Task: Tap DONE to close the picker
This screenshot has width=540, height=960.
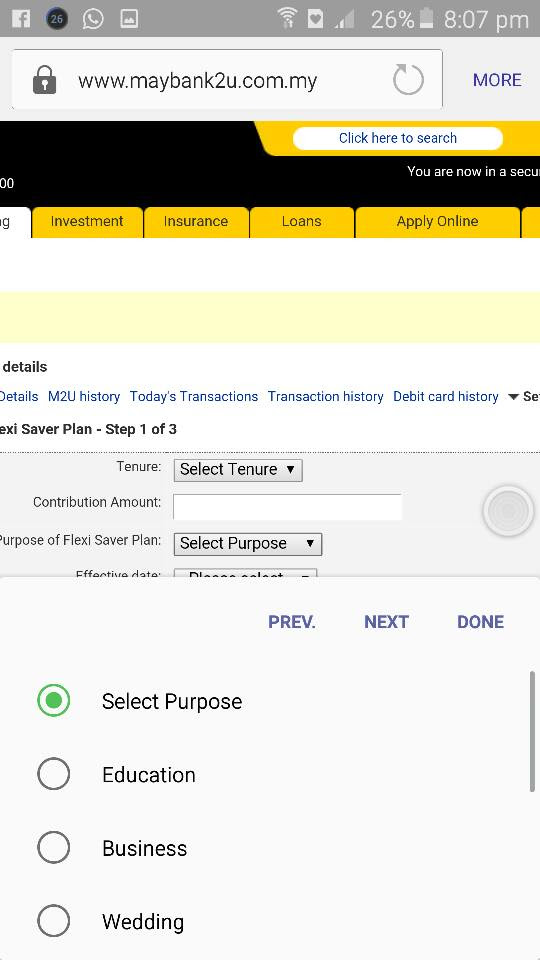Action: tap(481, 622)
